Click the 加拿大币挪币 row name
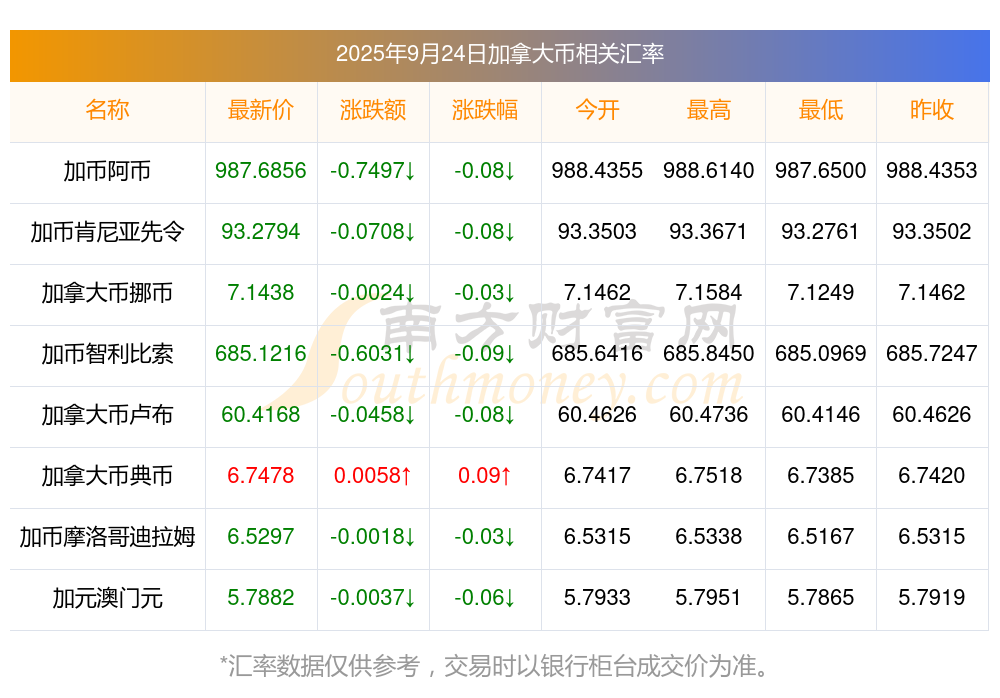1000x698 pixels. coord(107,293)
